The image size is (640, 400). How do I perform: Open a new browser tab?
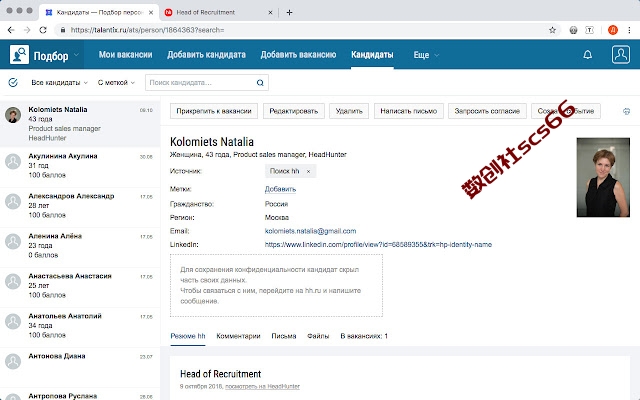(289, 12)
